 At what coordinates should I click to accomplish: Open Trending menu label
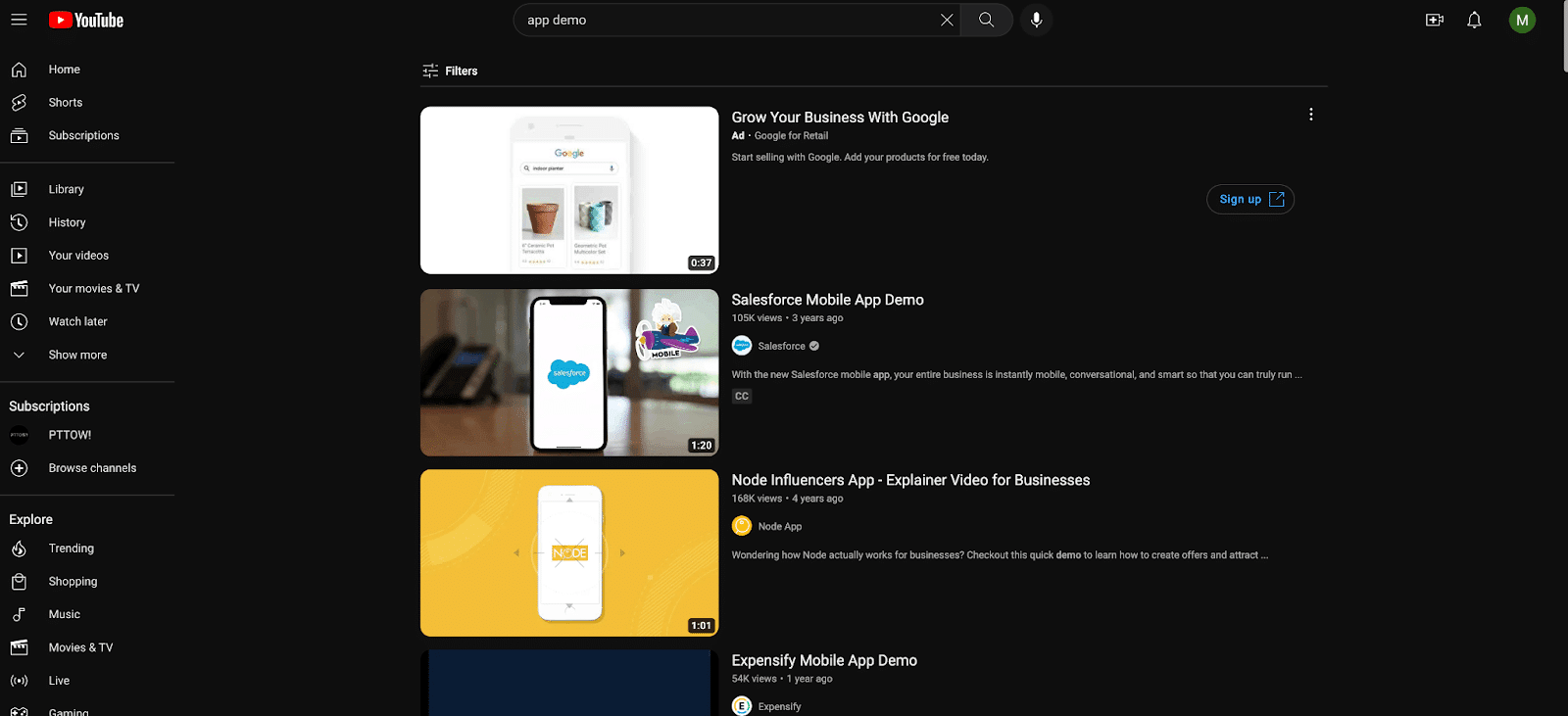point(72,549)
